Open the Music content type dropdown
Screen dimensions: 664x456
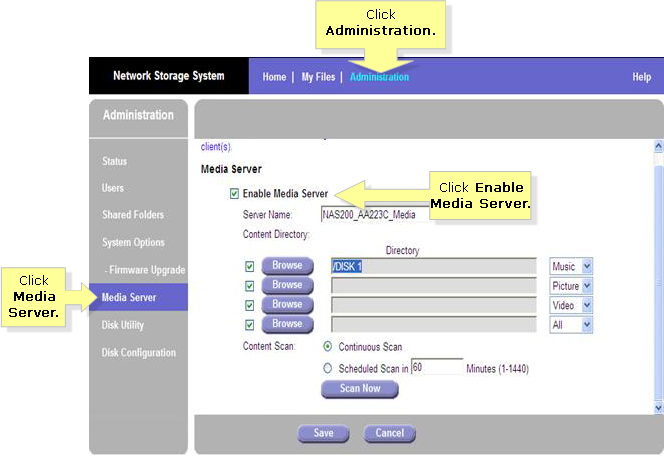tap(571, 266)
